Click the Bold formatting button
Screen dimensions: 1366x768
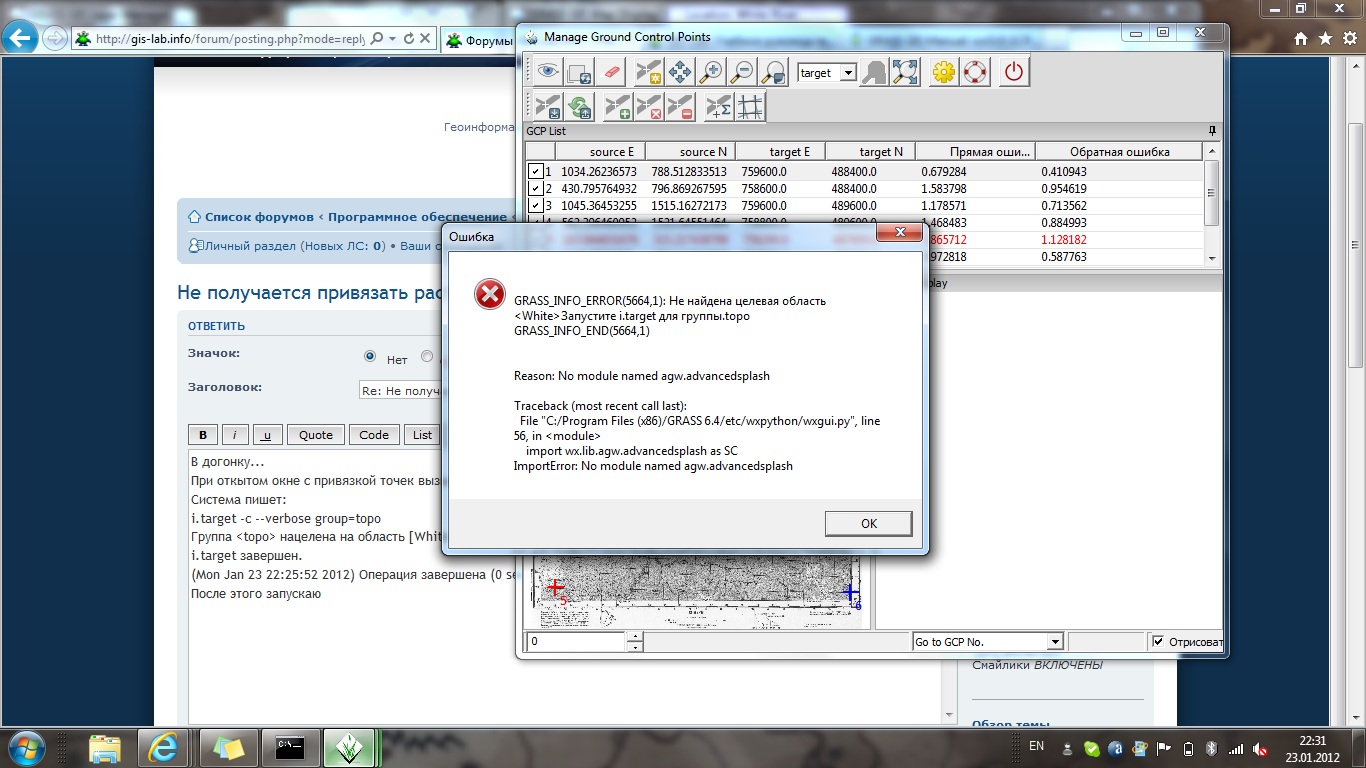(203, 434)
